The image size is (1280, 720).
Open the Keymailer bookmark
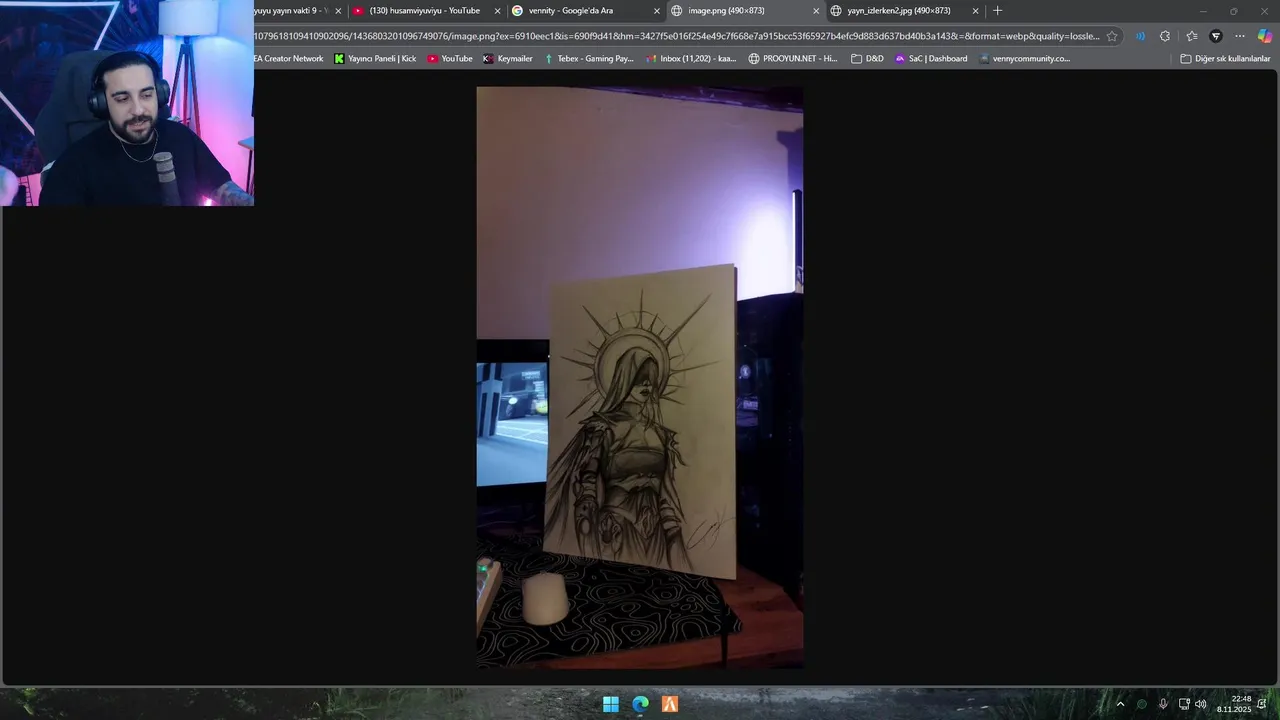[508, 59]
